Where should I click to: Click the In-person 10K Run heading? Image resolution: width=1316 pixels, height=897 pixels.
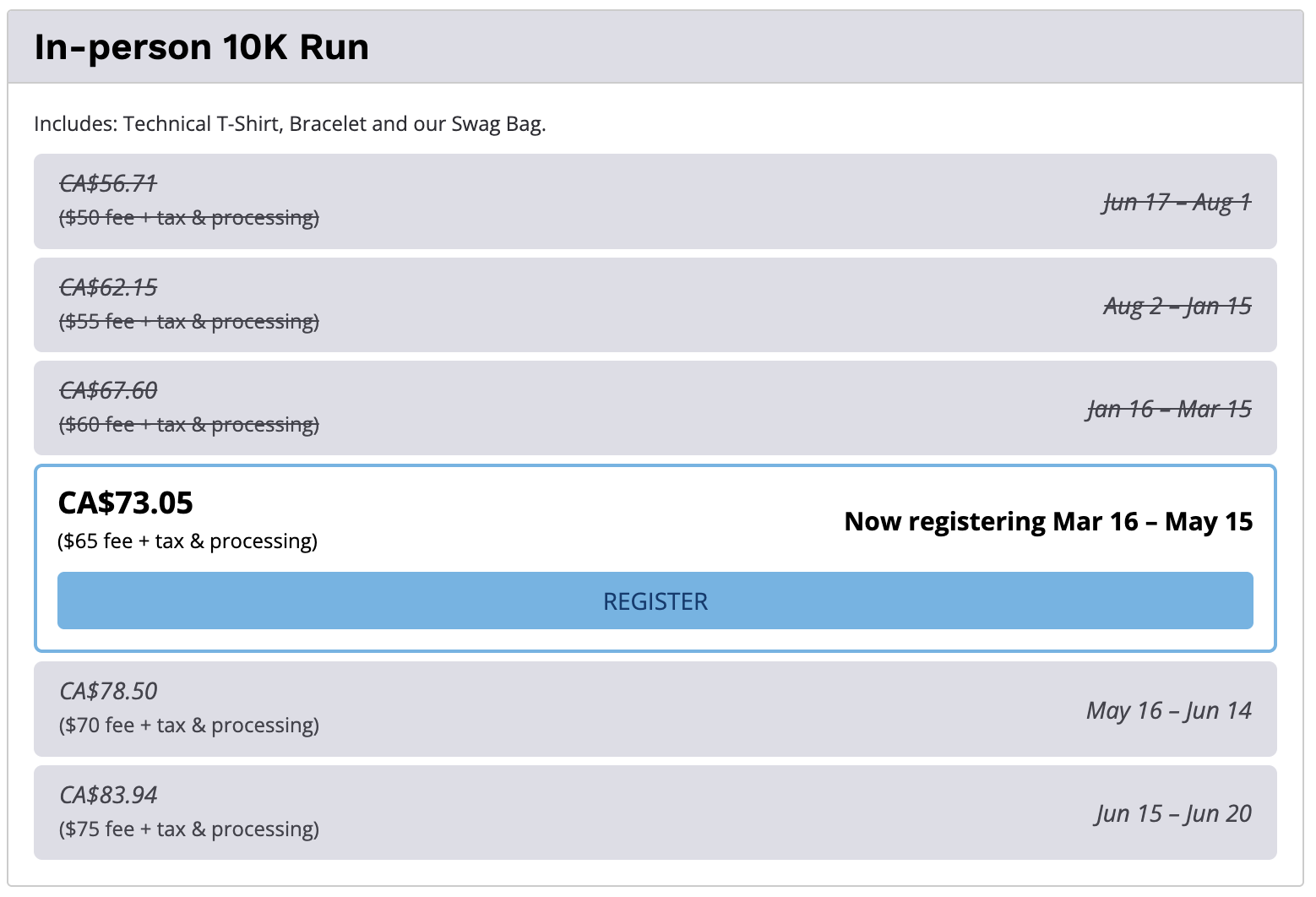(x=202, y=47)
